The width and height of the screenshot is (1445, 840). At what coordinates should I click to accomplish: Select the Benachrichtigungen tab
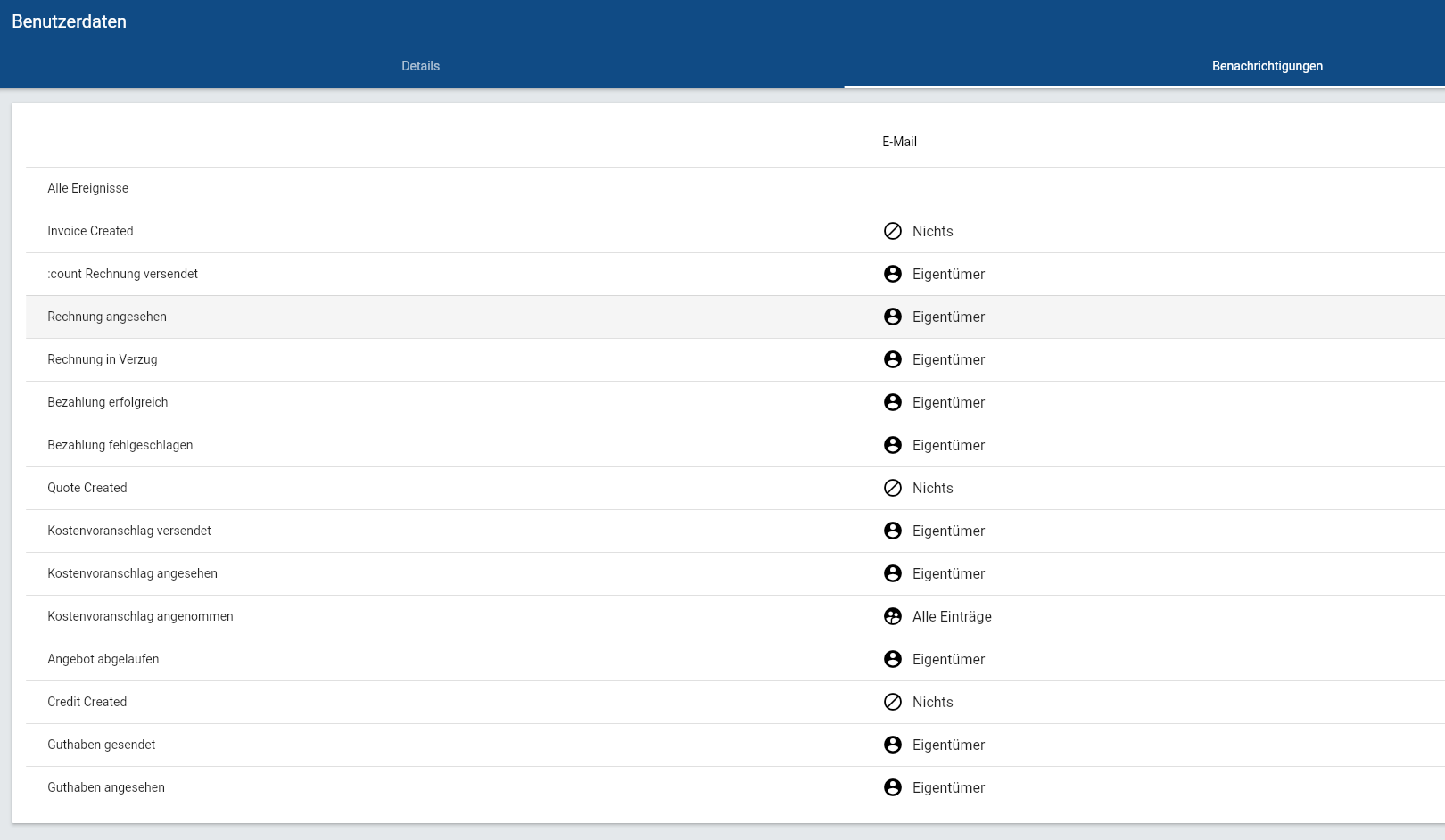click(x=1267, y=66)
